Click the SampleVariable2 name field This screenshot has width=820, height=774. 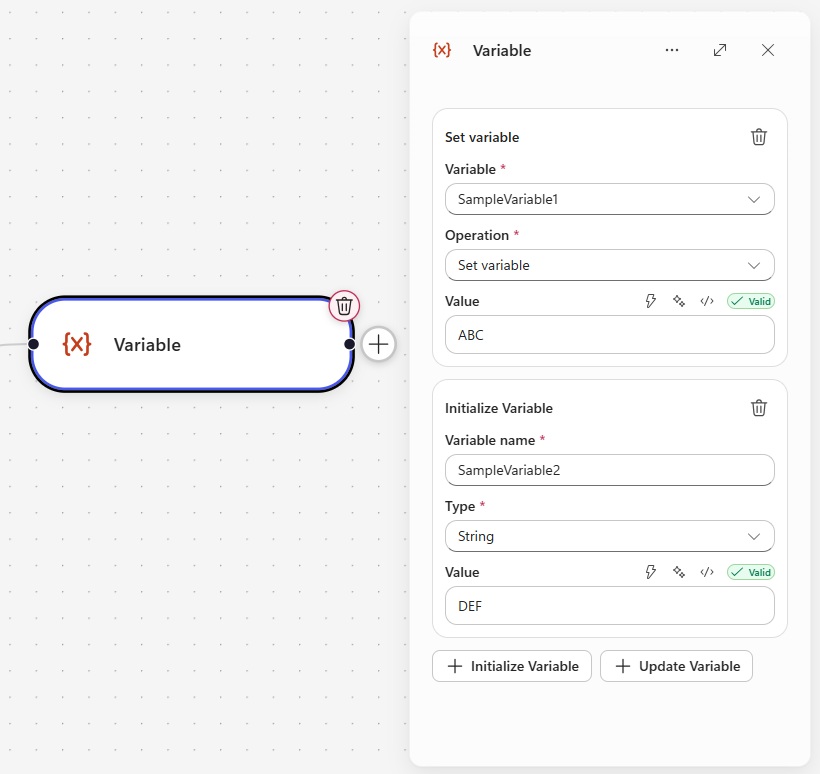[609, 470]
